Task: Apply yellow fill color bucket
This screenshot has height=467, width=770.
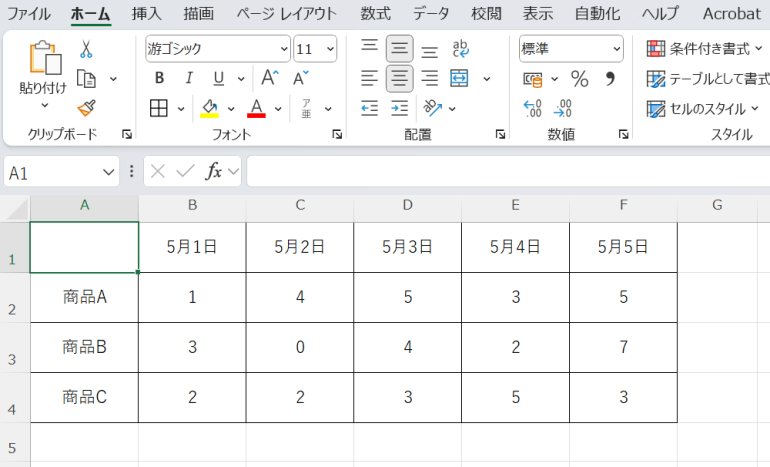Action: pyautogui.click(x=209, y=108)
